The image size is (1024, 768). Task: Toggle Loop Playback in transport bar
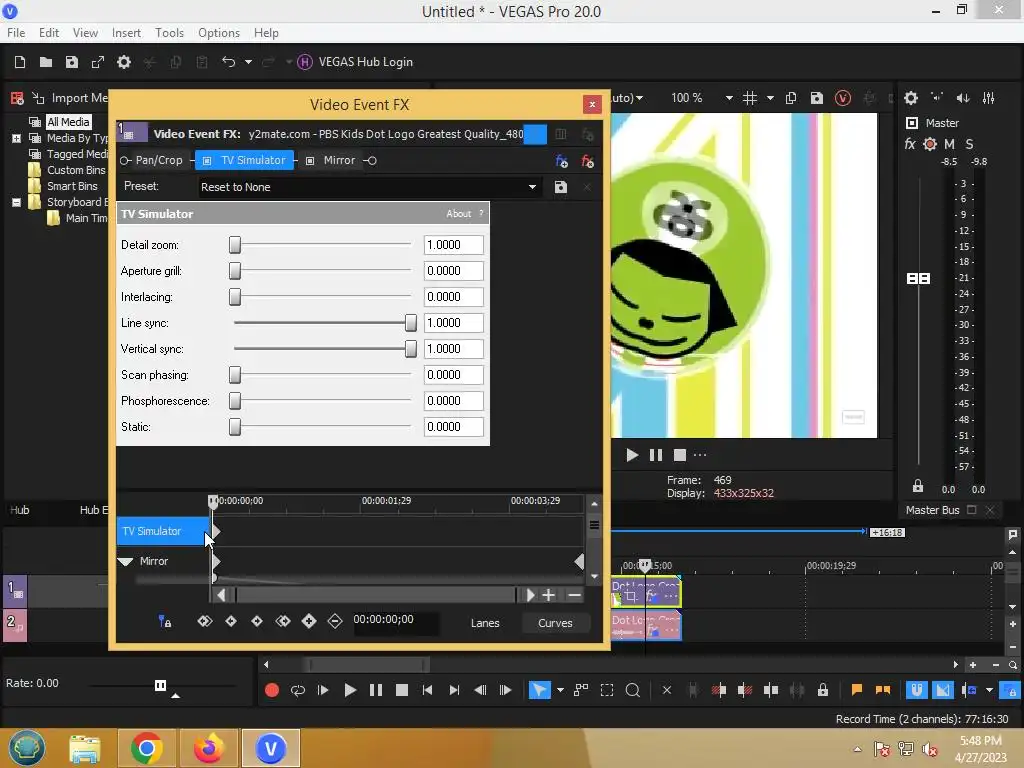pos(297,690)
